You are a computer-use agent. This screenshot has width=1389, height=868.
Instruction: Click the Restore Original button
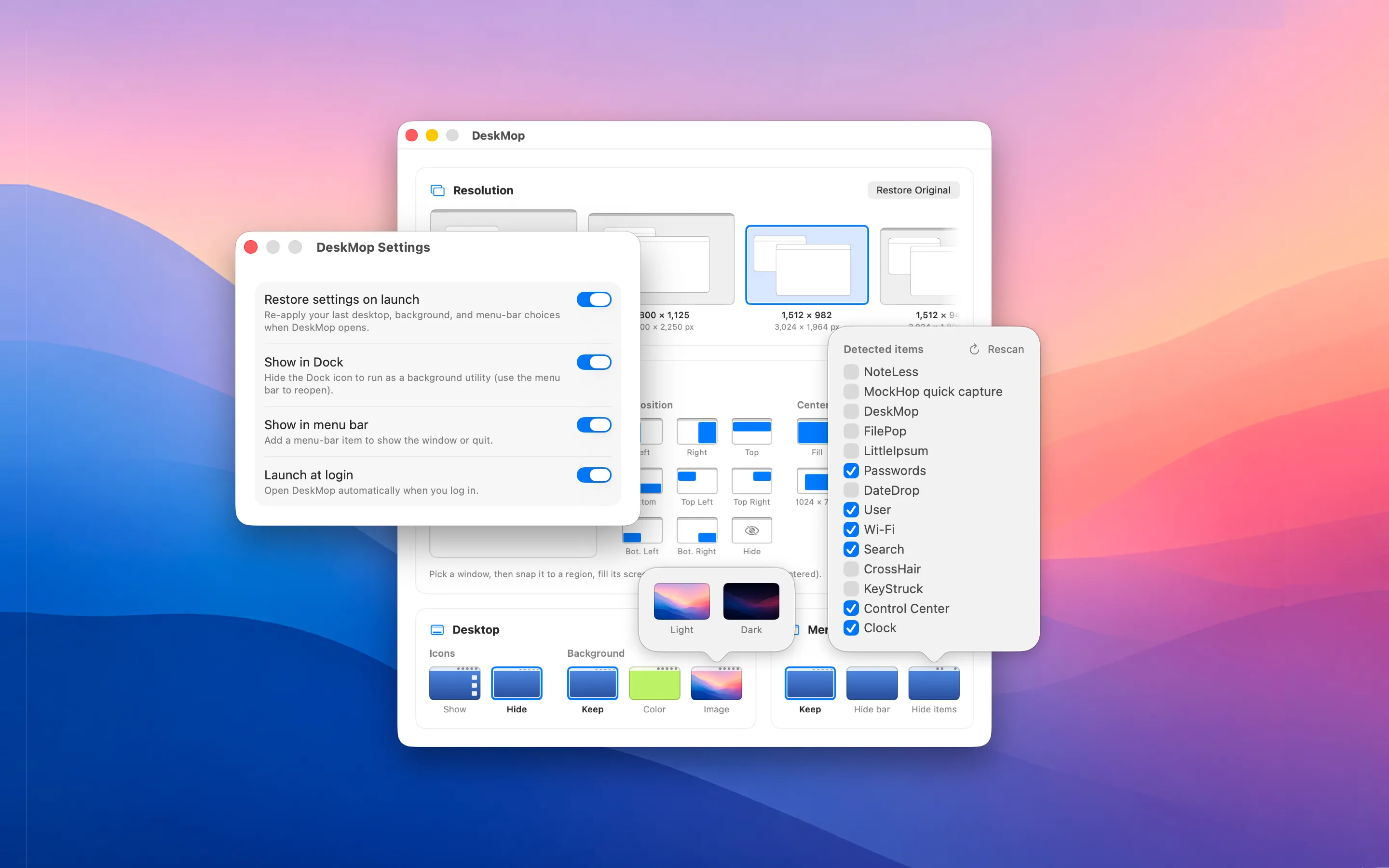(913, 190)
